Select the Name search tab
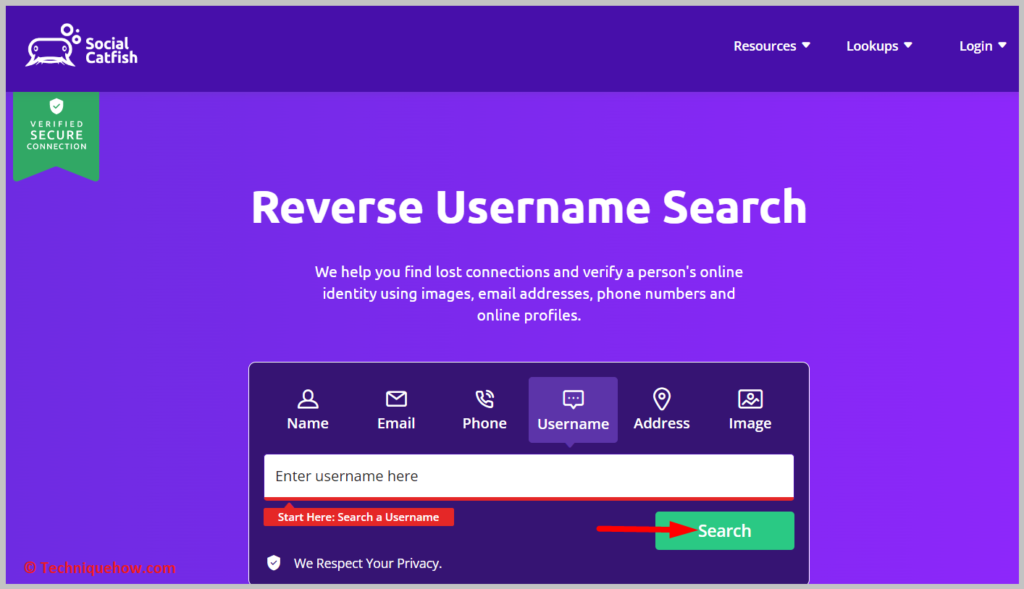 (308, 409)
